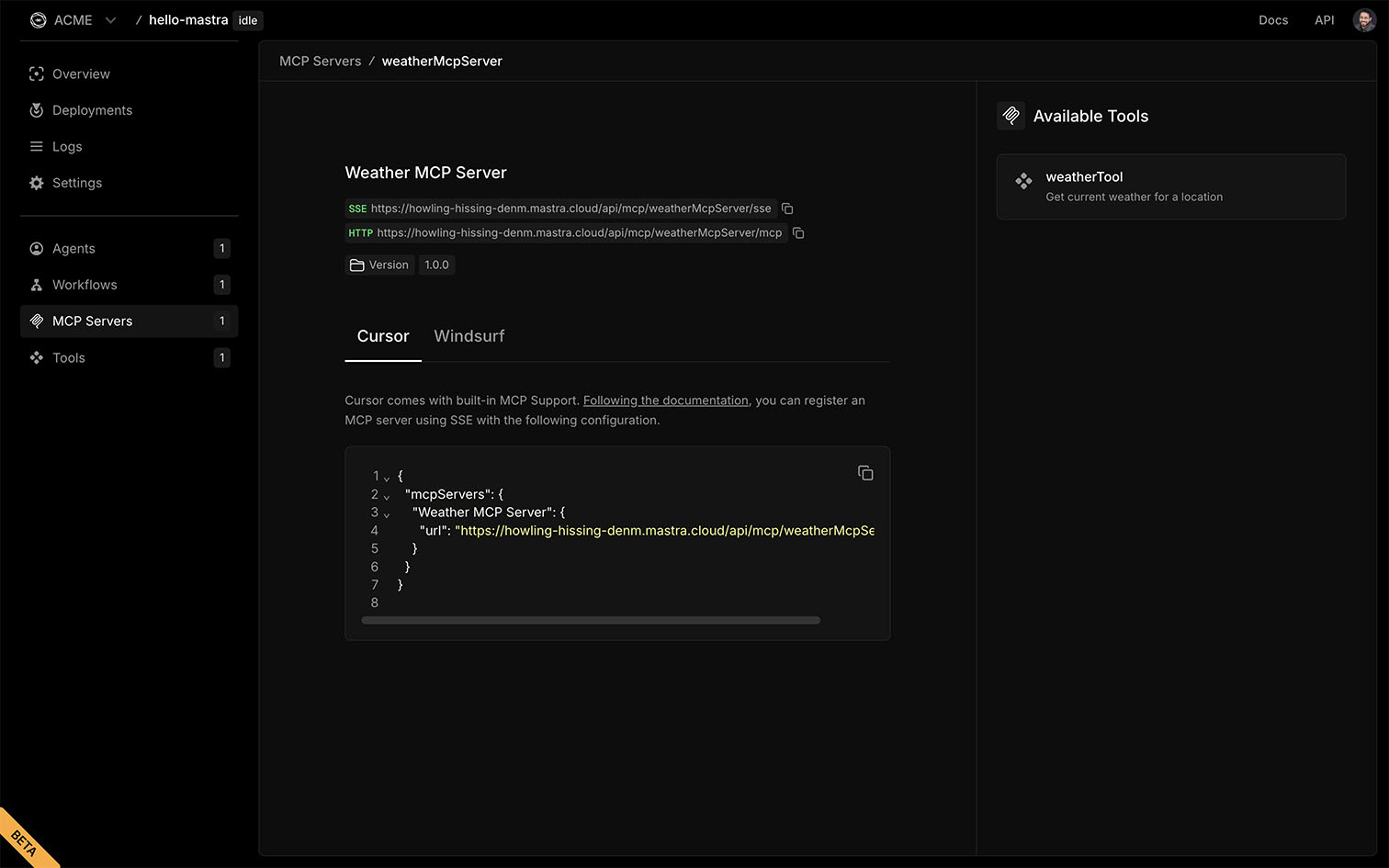The width and height of the screenshot is (1389, 868).
Task: Switch to the Windsurf tab
Action: pyautogui.click(x=469, y=336)
